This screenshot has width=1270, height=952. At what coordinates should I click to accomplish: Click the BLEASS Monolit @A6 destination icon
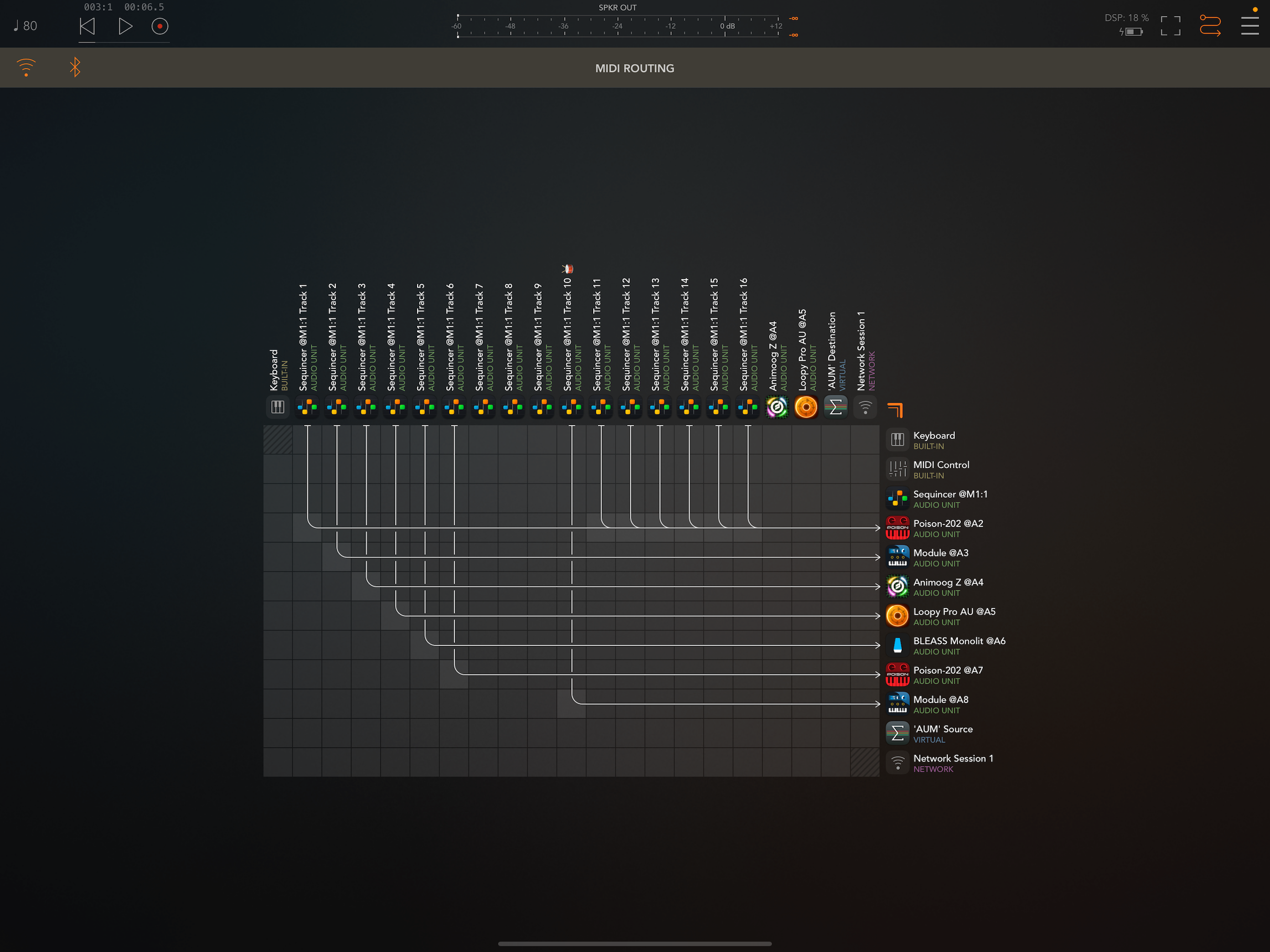(x=897, y=645)
